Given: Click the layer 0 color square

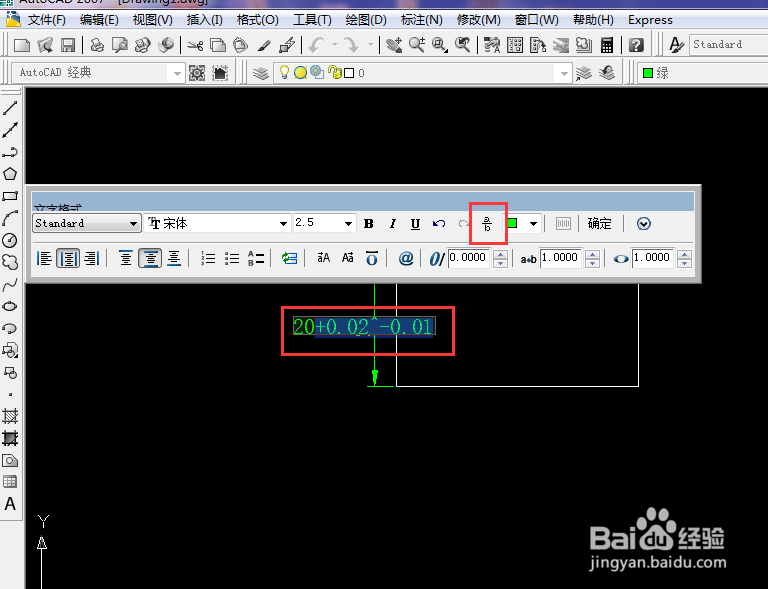Looking at the screenshot, I should [x=349, y=73].
